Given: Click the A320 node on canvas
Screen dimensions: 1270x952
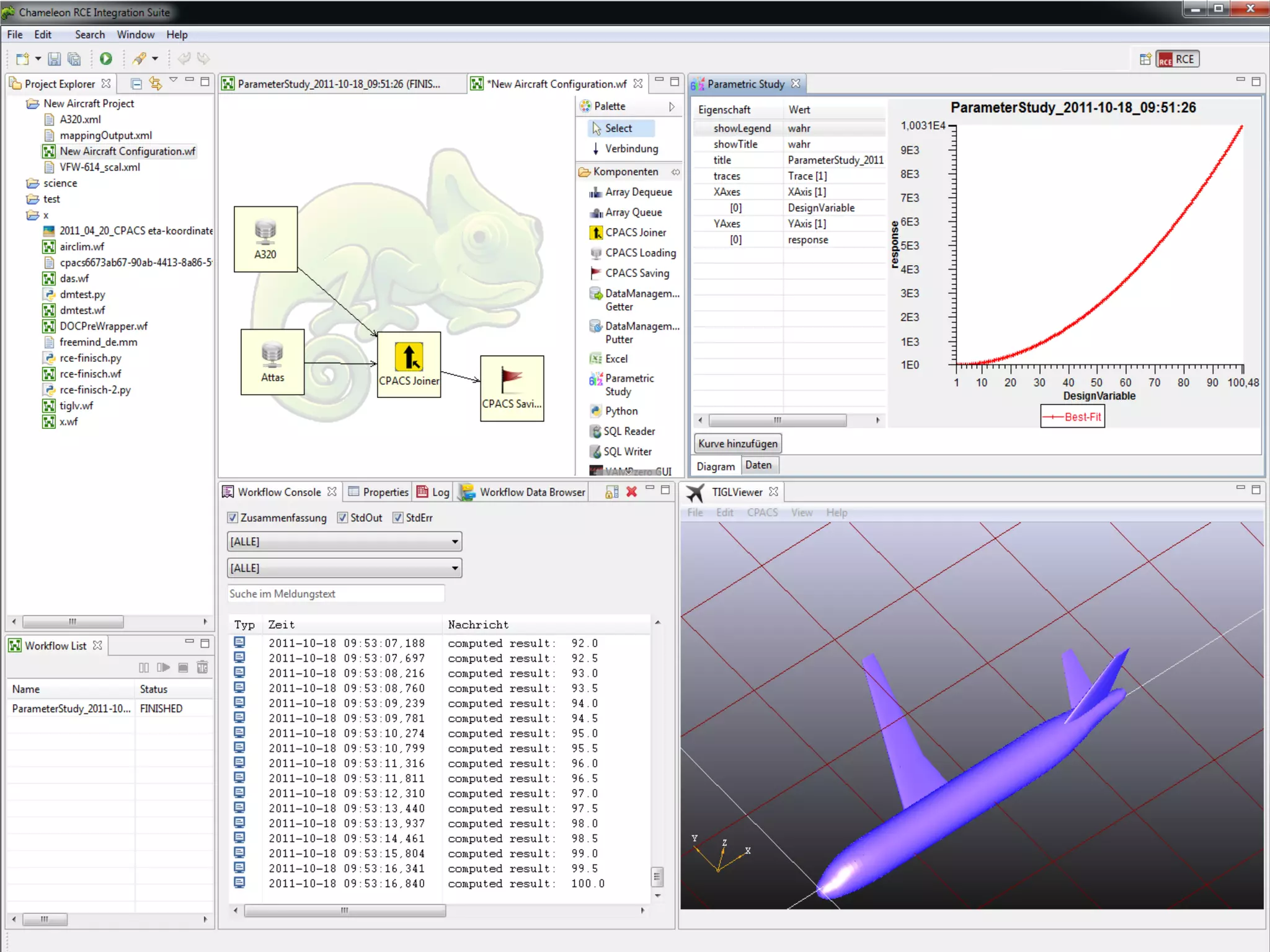Looking at the screenshot, I should pyautogui.click(x=265, y=239).
